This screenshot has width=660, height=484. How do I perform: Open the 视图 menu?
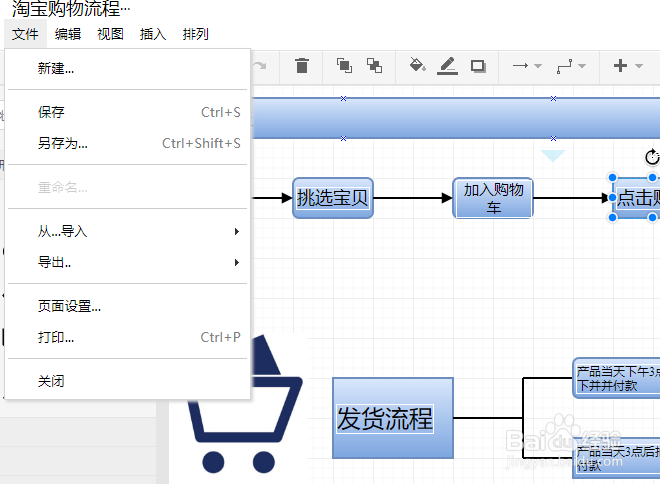click(x=110, y=34)
